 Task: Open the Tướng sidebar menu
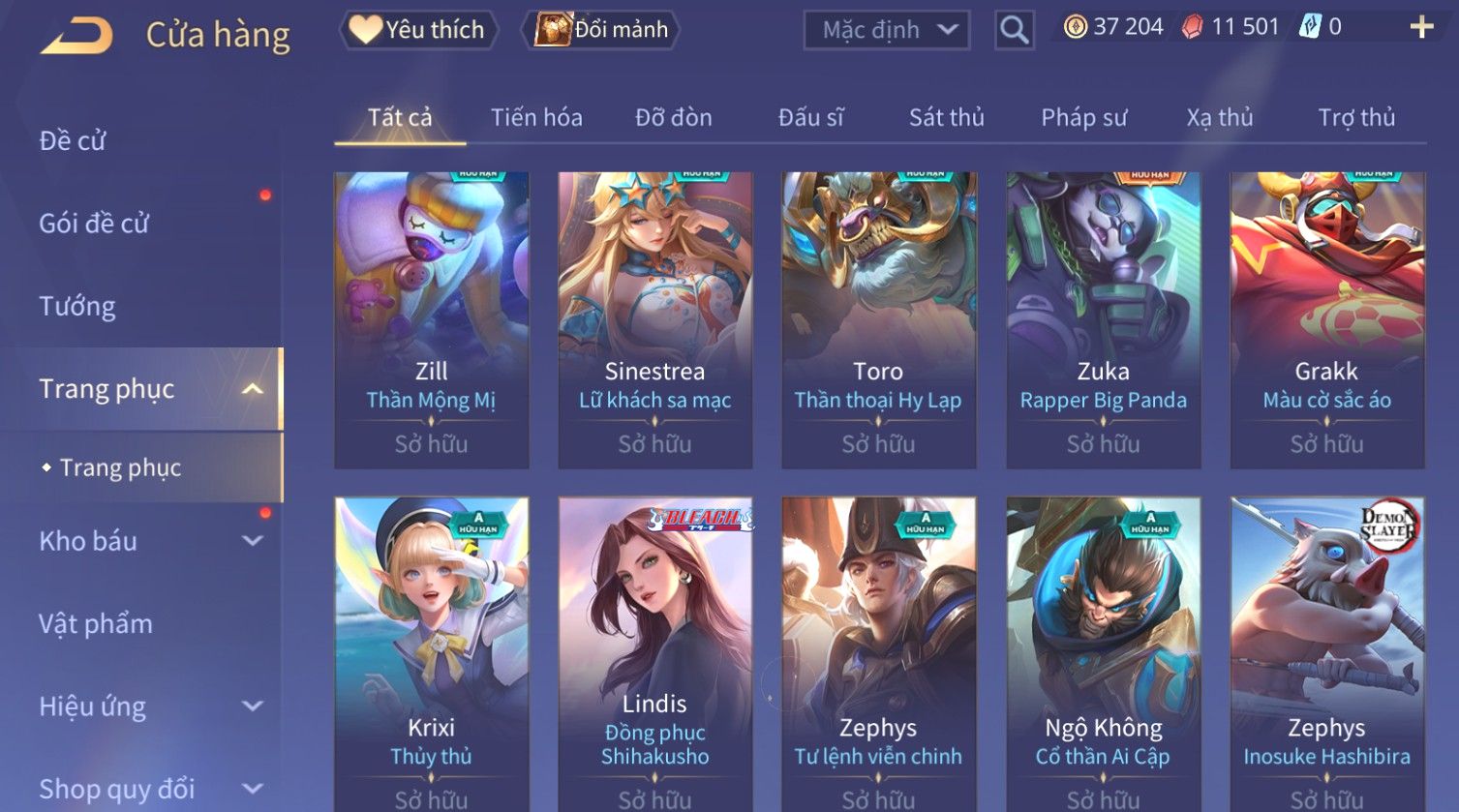click(77, 307)
